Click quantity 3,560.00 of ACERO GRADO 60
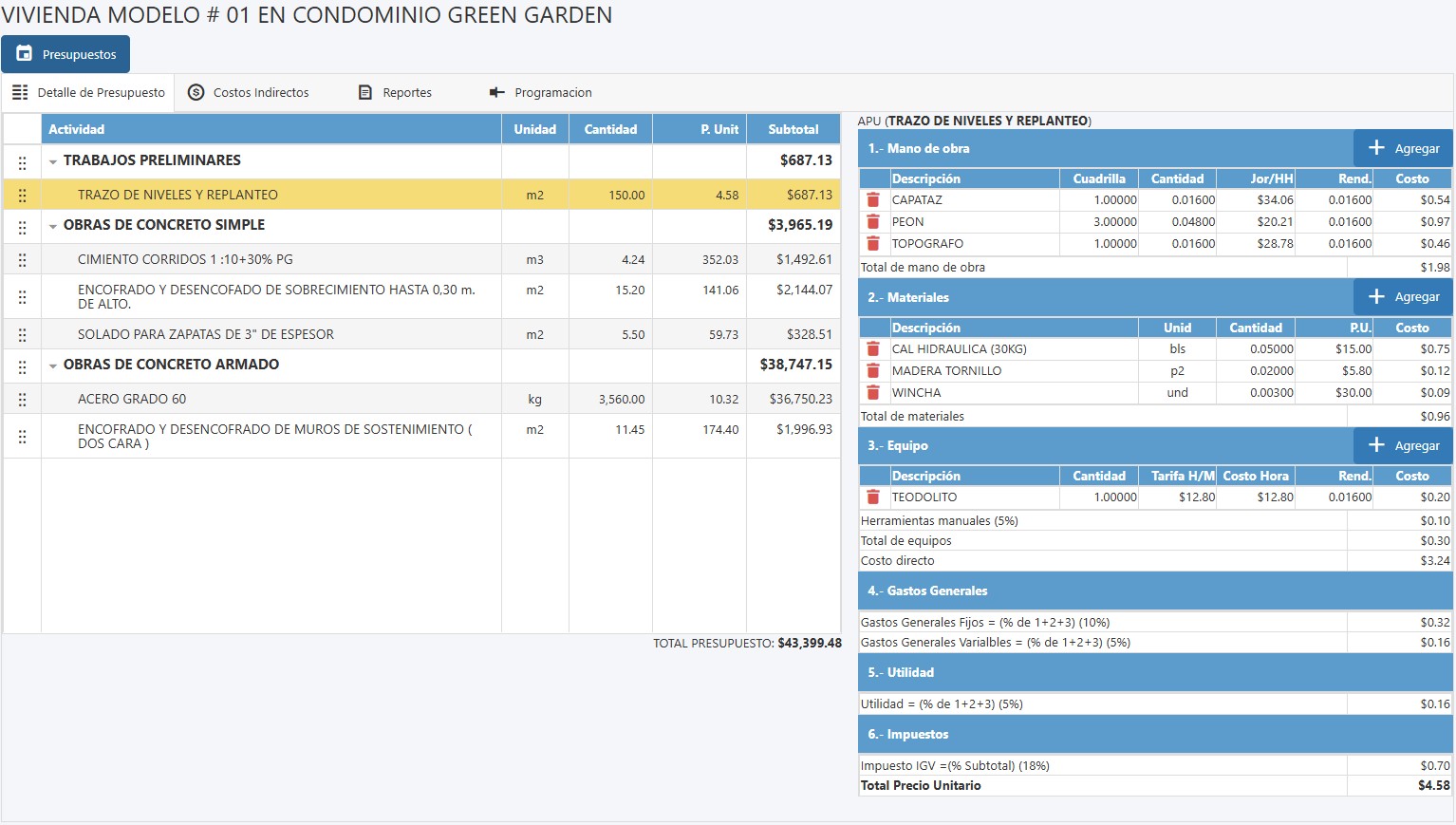This screenshot has height=825, width=1456. (x=610, y=400)
